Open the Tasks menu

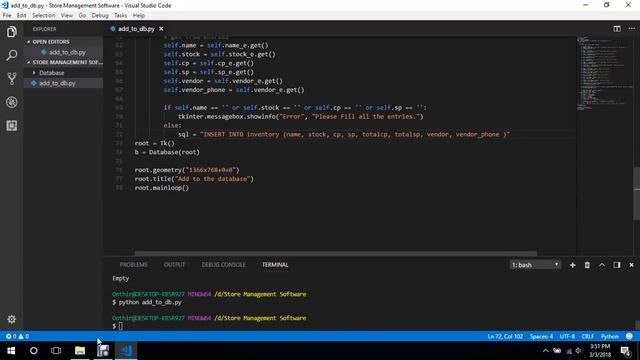coord(120,16)
